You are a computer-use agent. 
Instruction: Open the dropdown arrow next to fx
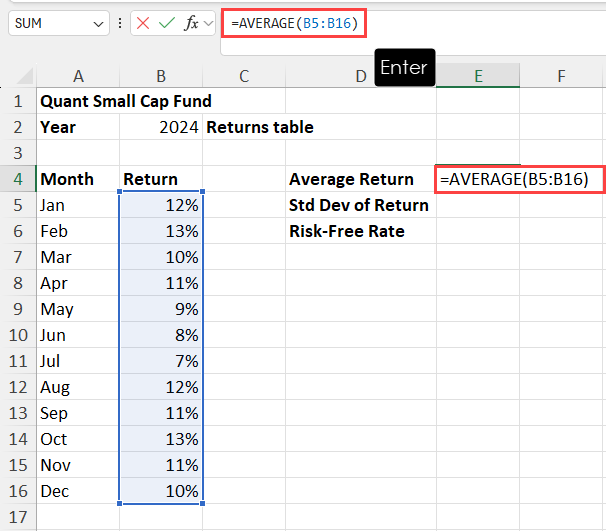coord(208,24)
